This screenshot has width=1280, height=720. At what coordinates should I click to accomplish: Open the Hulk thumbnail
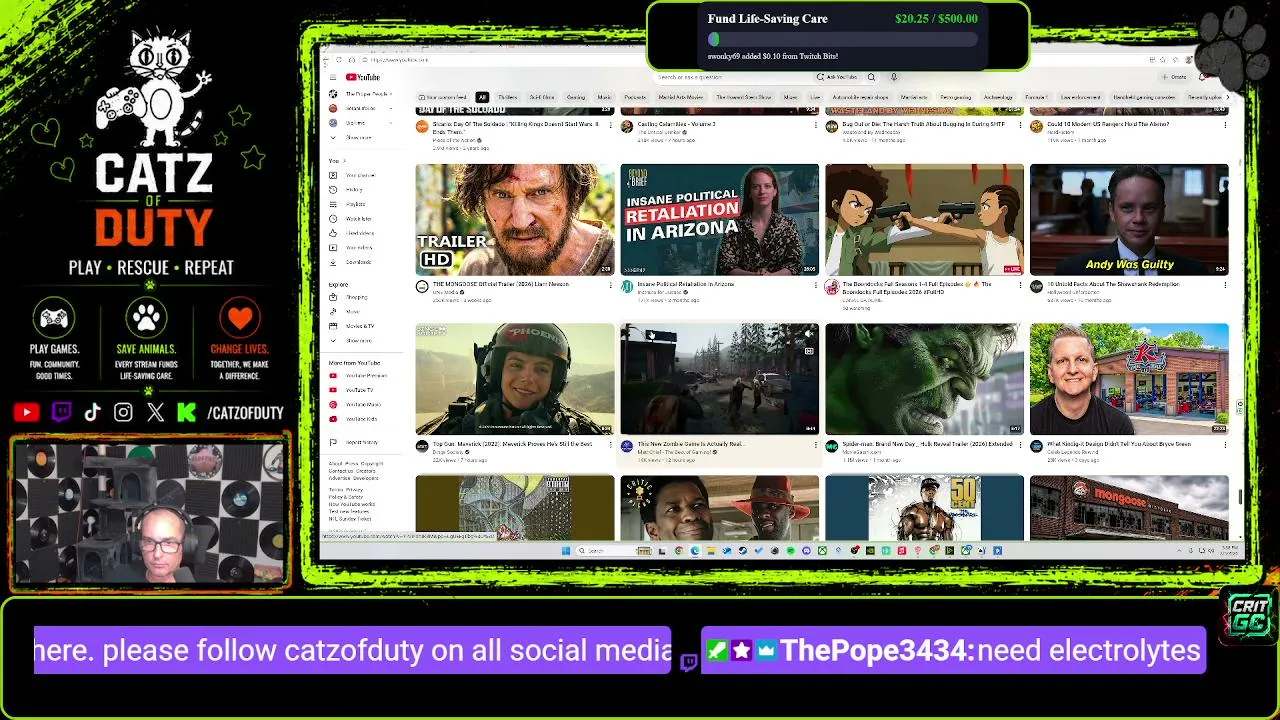(x=925, y=379)
